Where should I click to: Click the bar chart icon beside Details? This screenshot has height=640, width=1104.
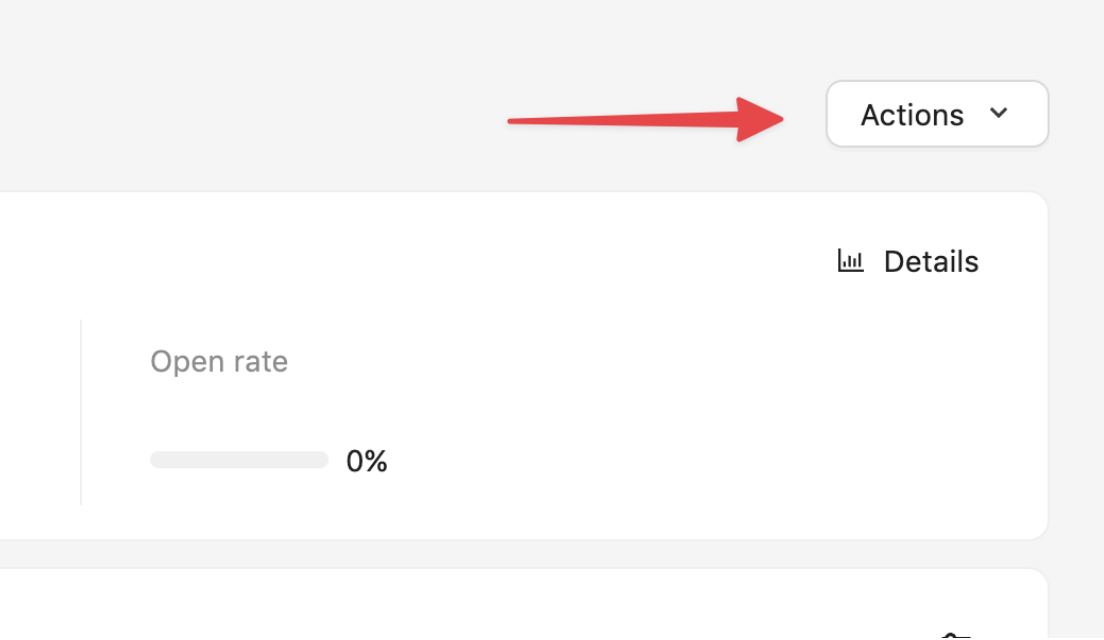click(x=850, y=262)
